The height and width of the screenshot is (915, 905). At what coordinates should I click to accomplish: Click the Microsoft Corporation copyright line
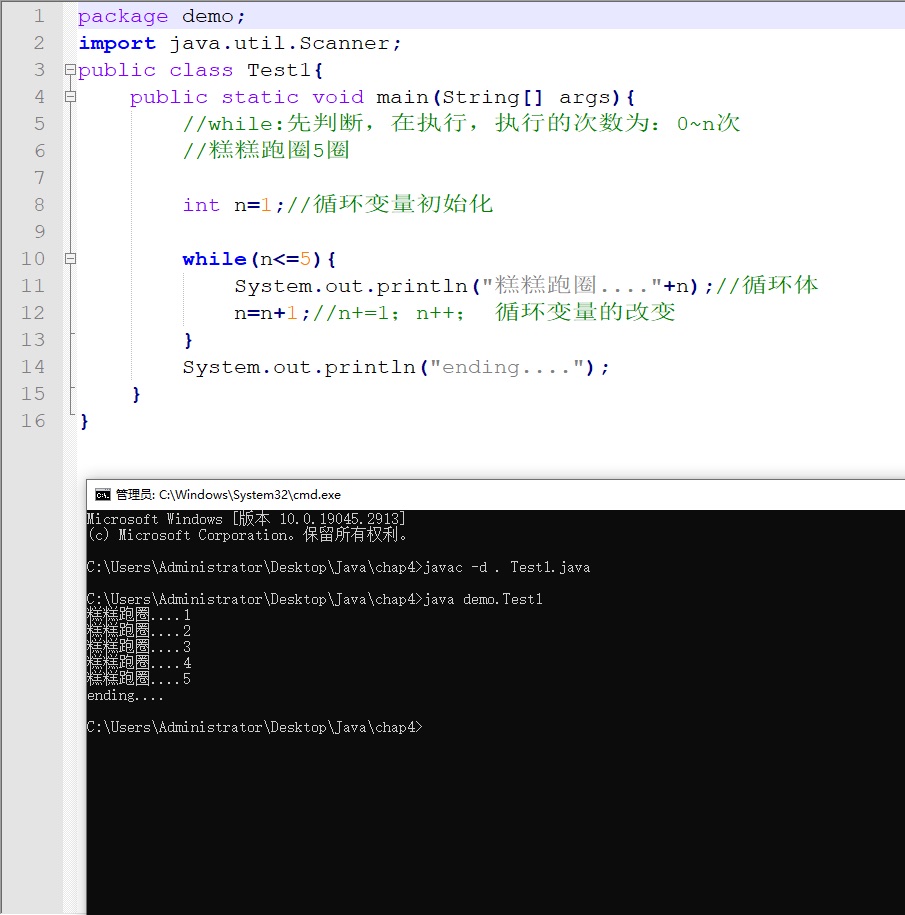point(247,535)
